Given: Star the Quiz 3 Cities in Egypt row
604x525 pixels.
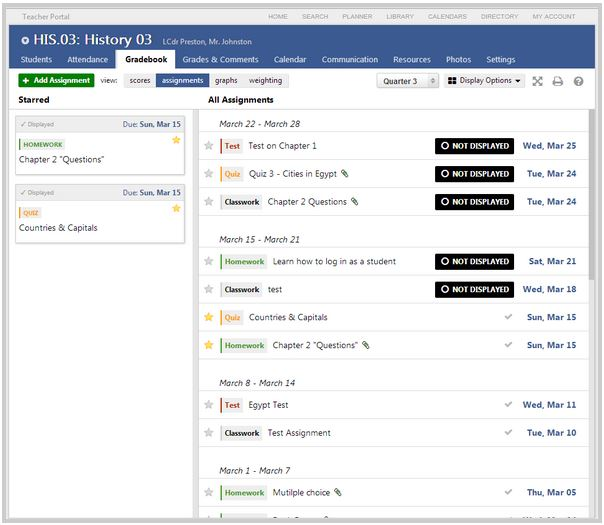Looking at the screenshot, I should point(209,174).
